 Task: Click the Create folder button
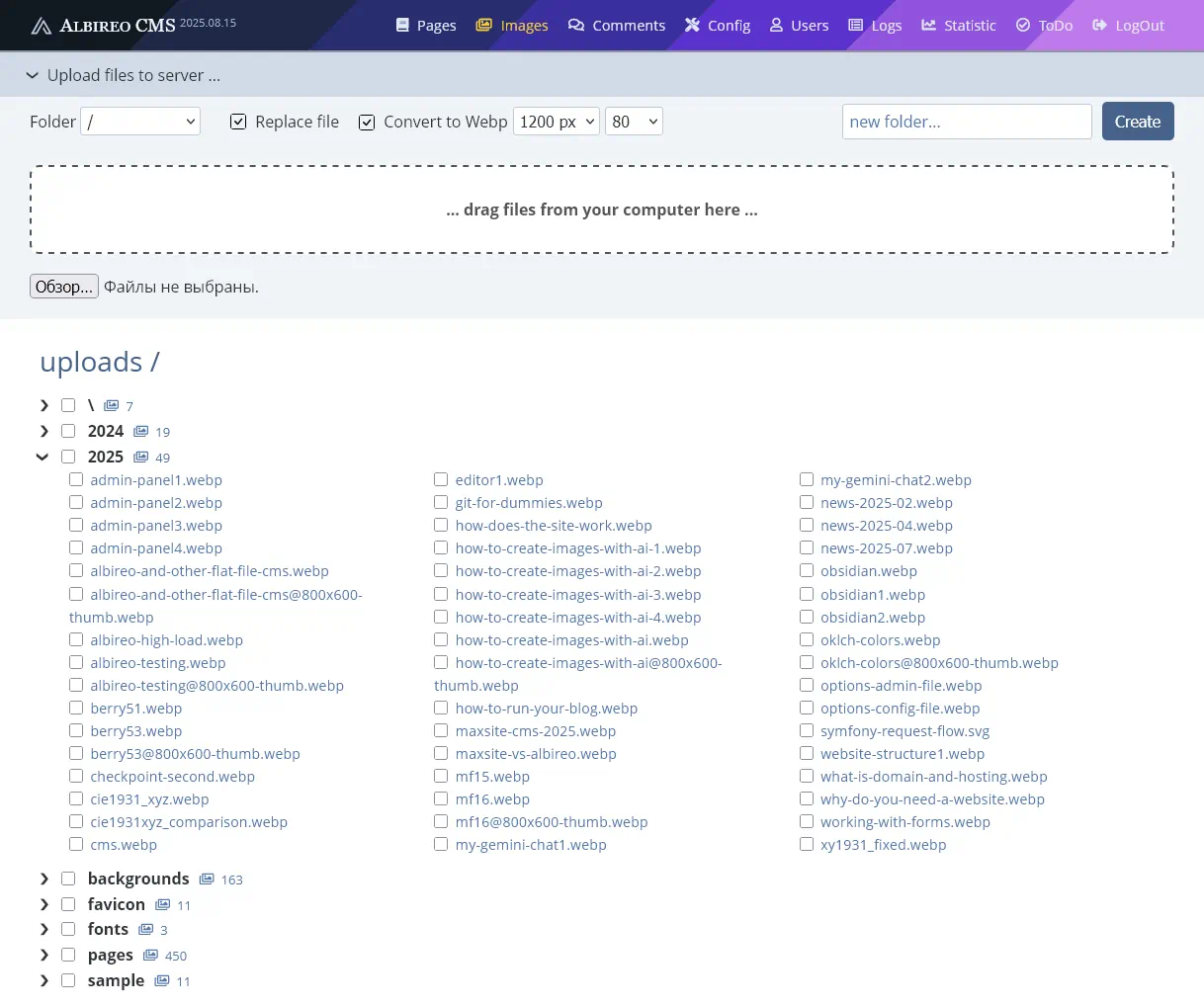1137,121
